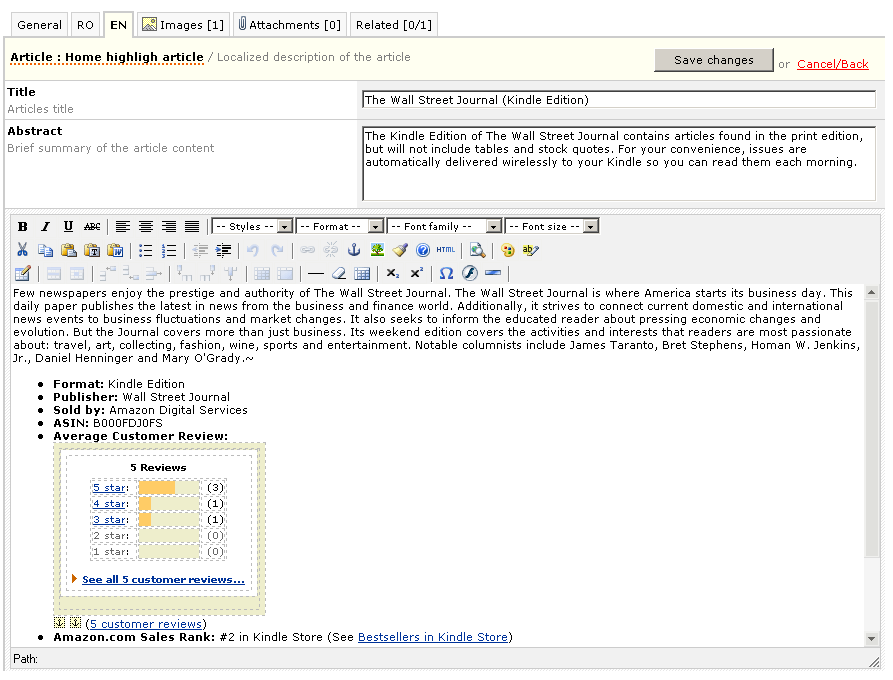Image resolution: width=893 pixels, height=680 pixels.
Task: Insert a link with the chain icon
Action: tap(308, 249)
